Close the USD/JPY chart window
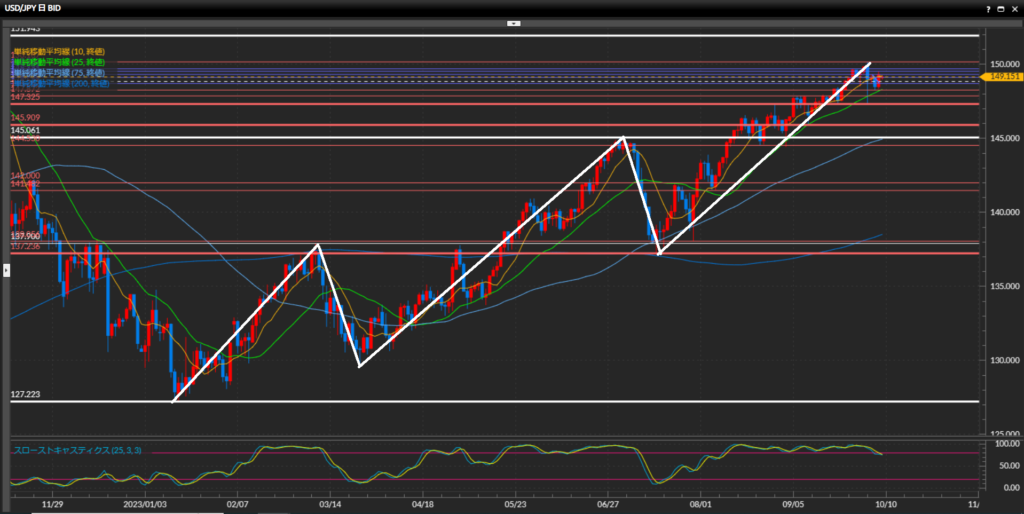The height and width of the screenshot is (514, 1024). click(x=1014, y=8)
